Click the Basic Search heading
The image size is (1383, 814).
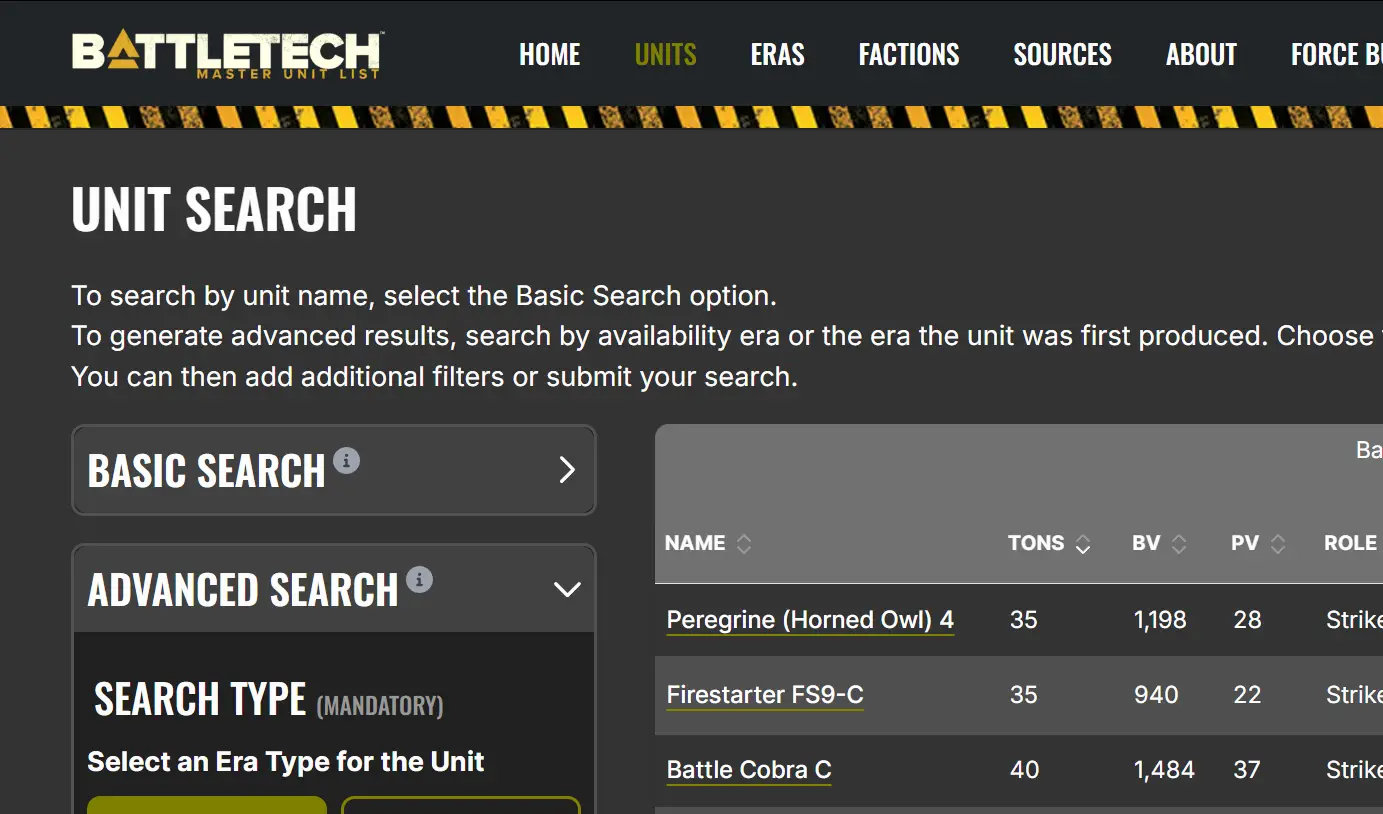coord(207,471)
